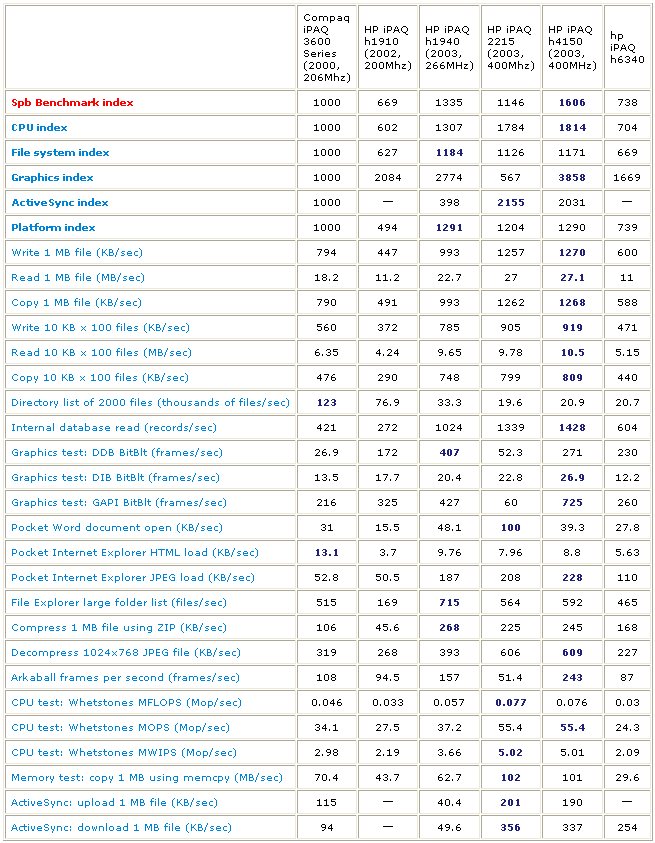
Task: Select the bold 1184 File system value
Action: click(450, 153)
